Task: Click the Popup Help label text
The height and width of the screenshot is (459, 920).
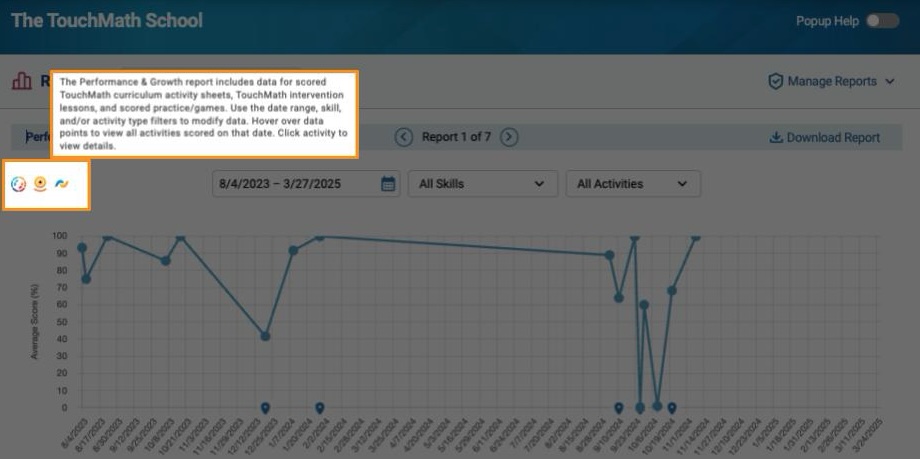Action: (827, 21)
